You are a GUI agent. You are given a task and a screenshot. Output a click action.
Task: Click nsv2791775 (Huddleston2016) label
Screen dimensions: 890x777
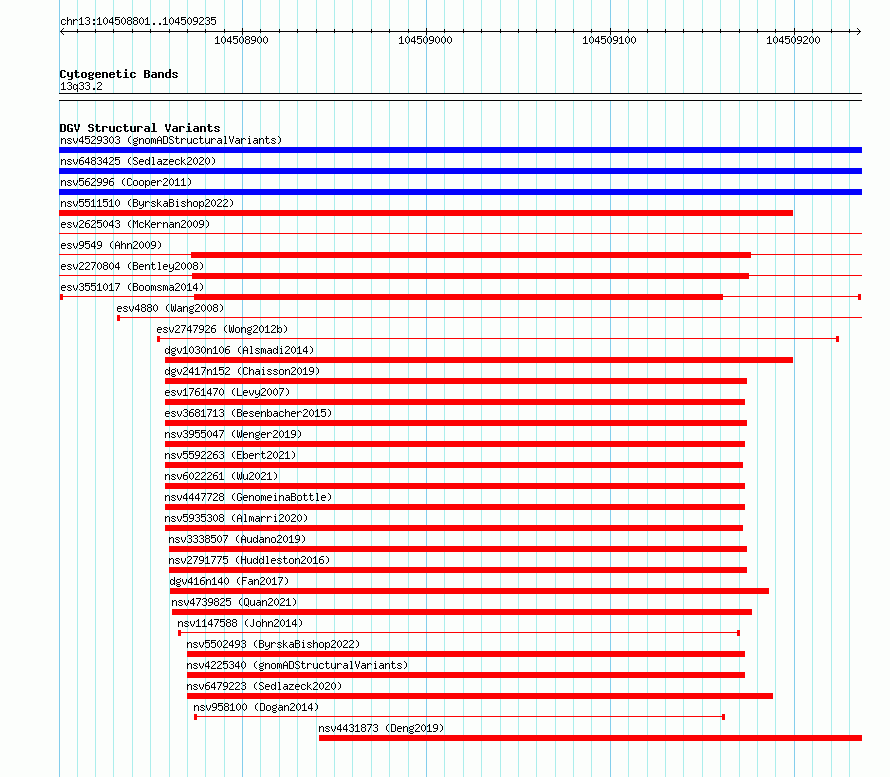click(249, 560)
